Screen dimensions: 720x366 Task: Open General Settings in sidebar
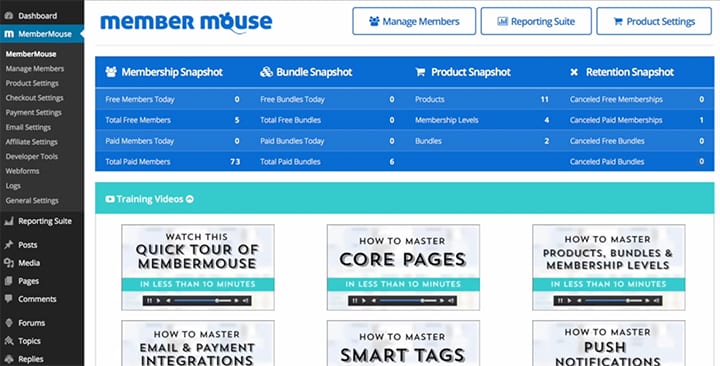pyautogui.click(x=32, y=201)
